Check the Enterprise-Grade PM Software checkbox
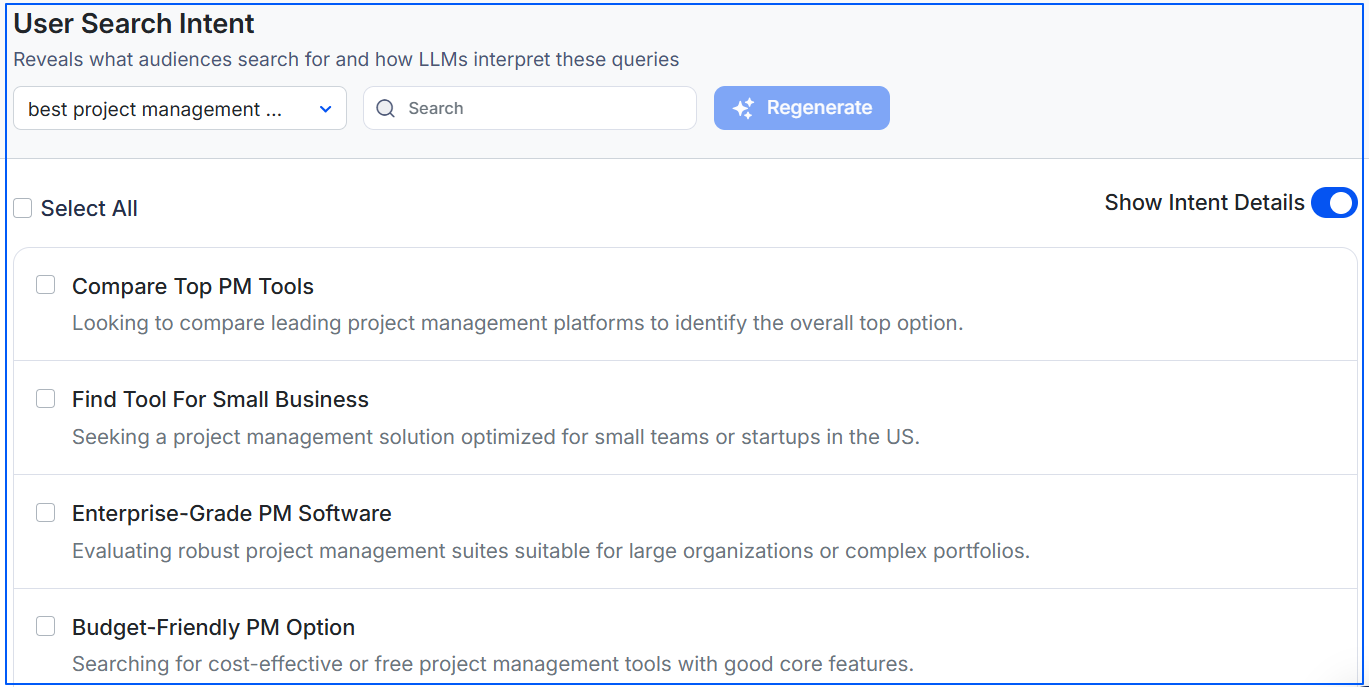 click(45, 512)
